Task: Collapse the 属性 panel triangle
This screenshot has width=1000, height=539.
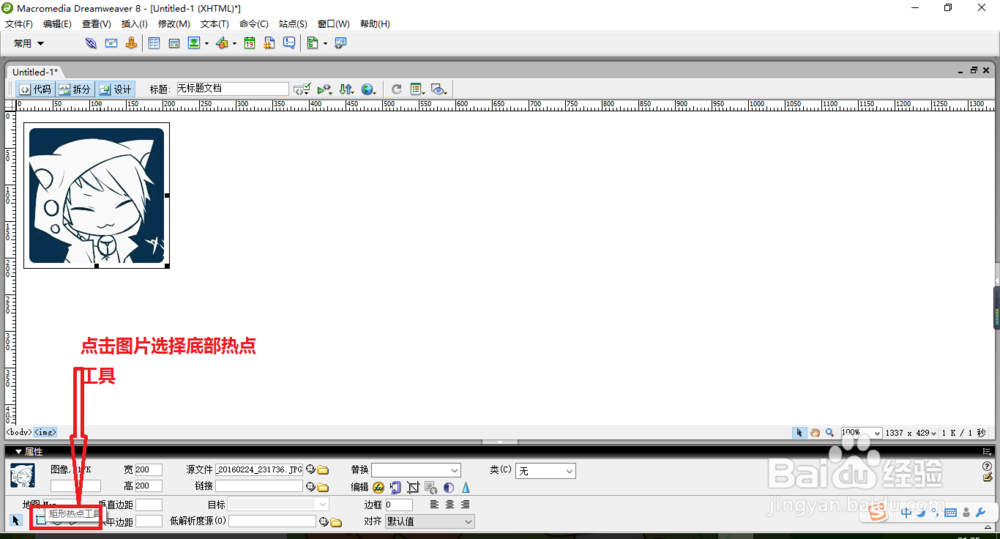Action: click(18, 452)
